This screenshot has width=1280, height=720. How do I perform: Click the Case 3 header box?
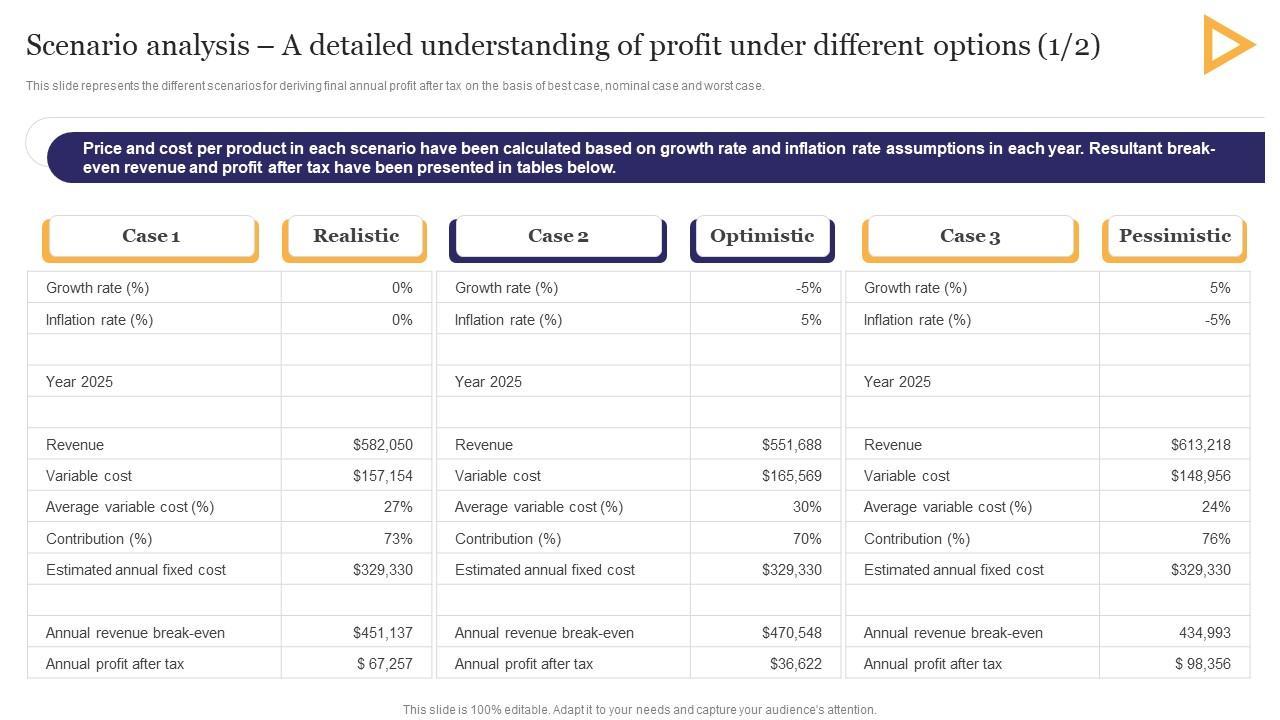click(970, 237)
